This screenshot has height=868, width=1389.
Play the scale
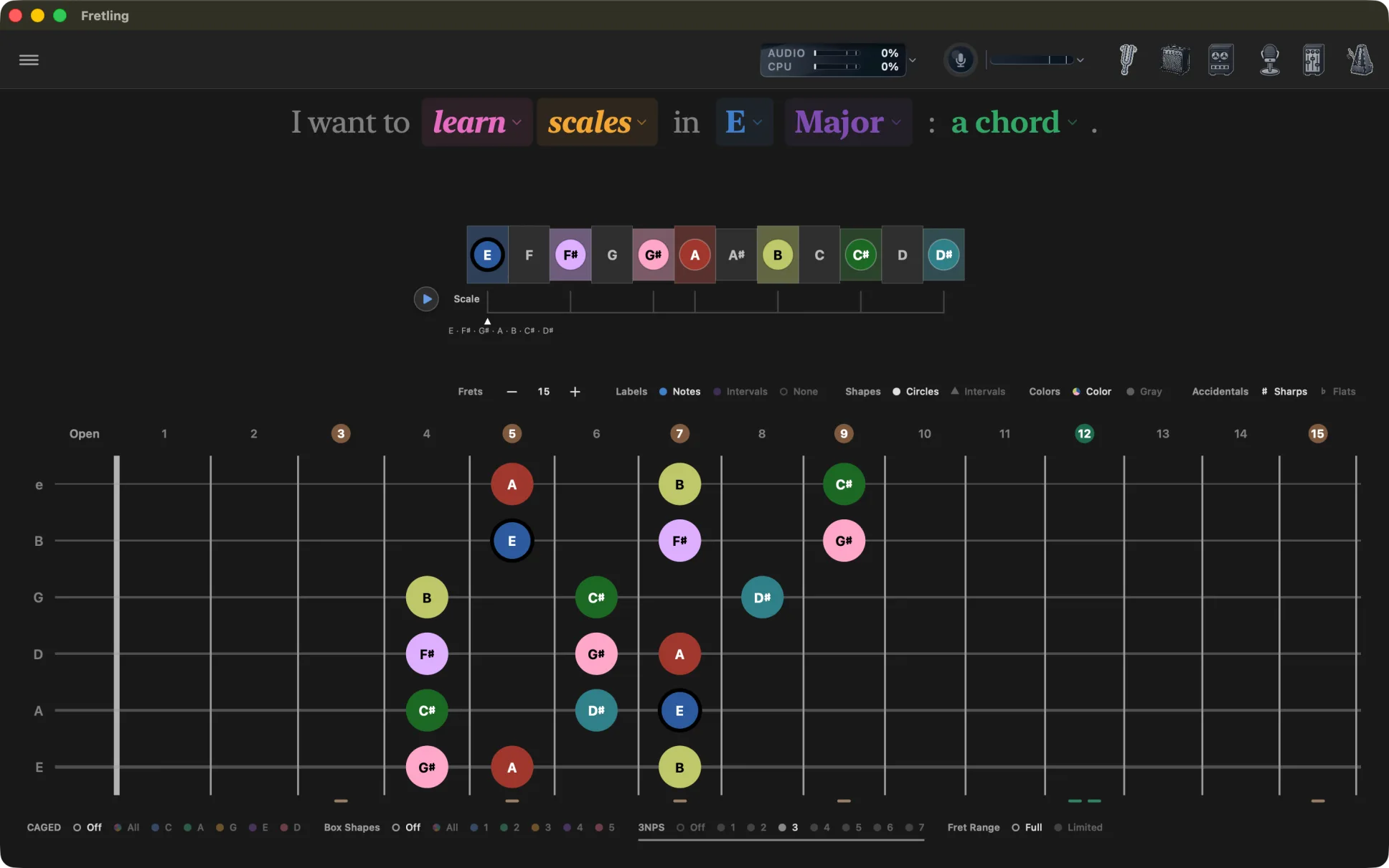pyautogui.click(x=426, y=298)
